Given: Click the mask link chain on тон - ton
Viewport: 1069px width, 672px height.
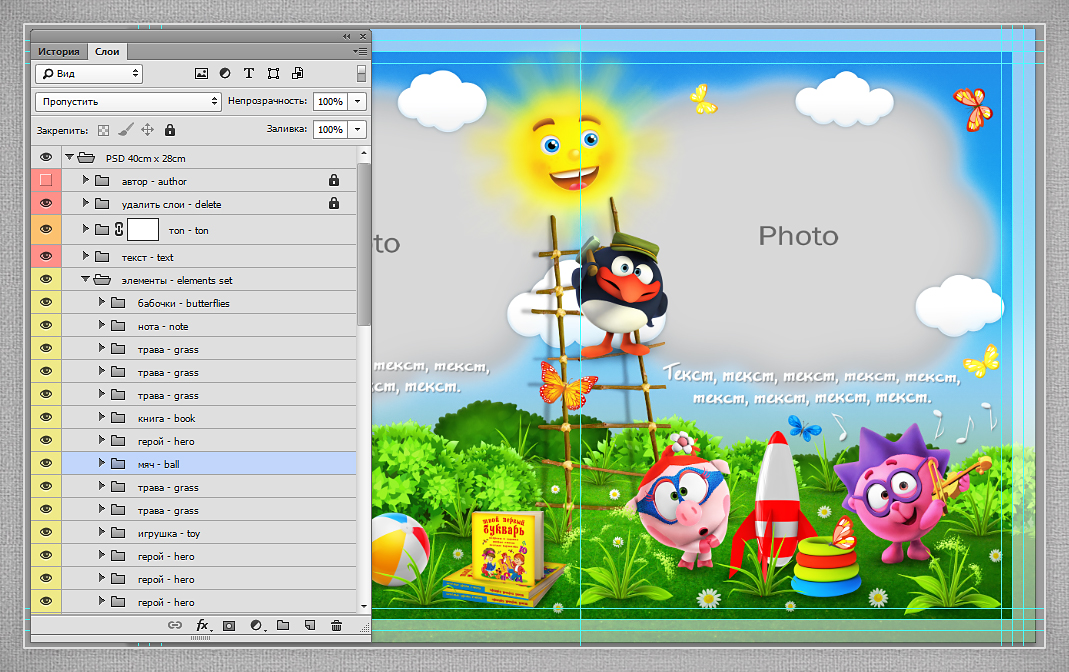Looking at the screenshot, I should point(119,229).
